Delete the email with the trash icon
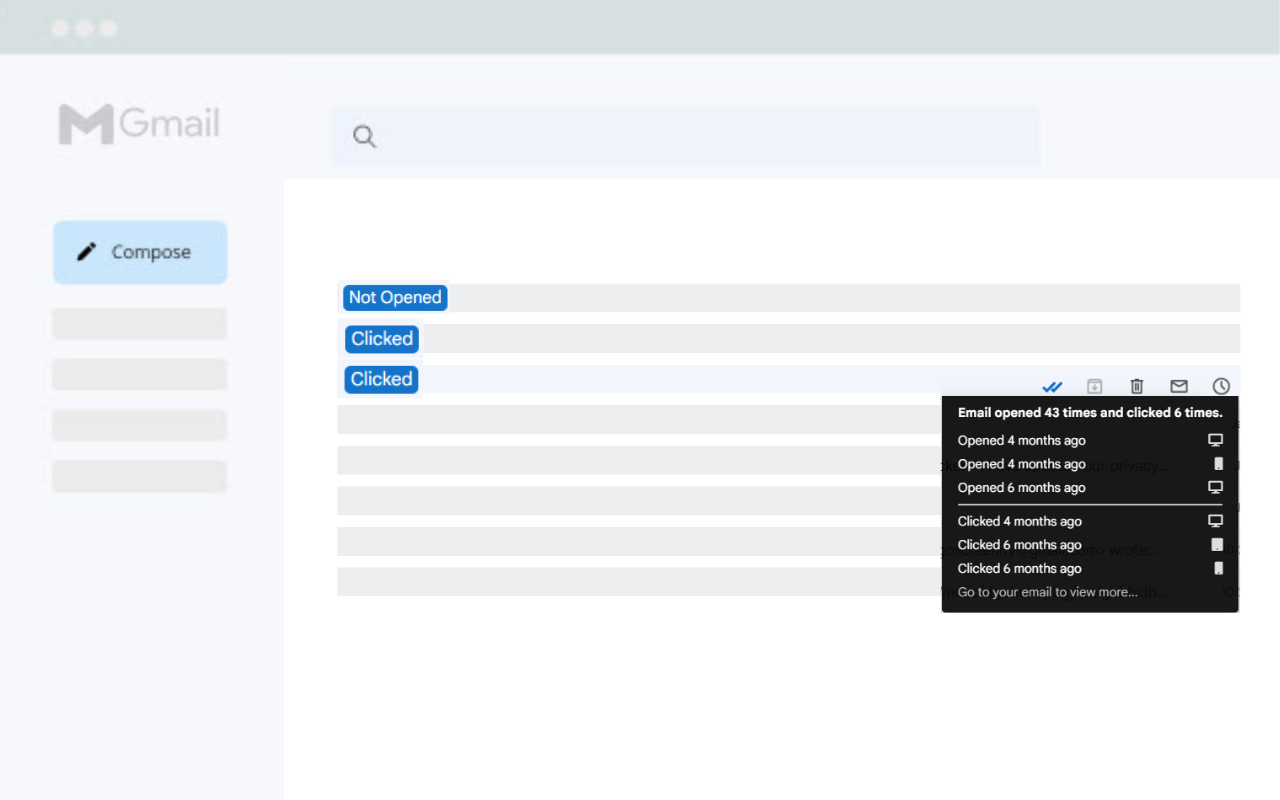 pyautogui.click(x=1136, y=386)
